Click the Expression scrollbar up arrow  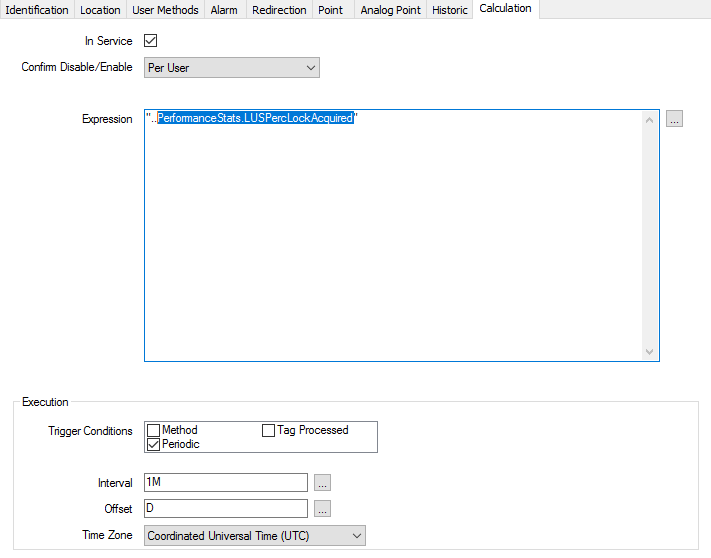[649, 120]
